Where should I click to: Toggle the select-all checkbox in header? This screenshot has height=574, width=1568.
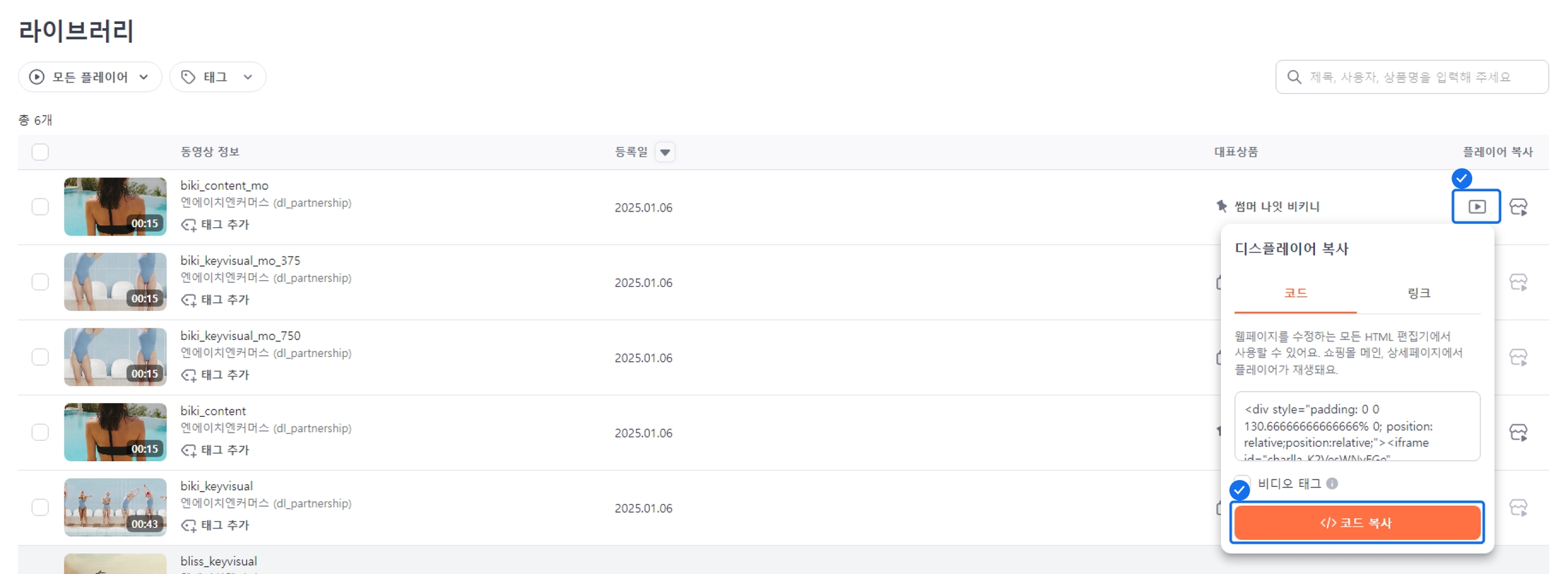(40, 152)
